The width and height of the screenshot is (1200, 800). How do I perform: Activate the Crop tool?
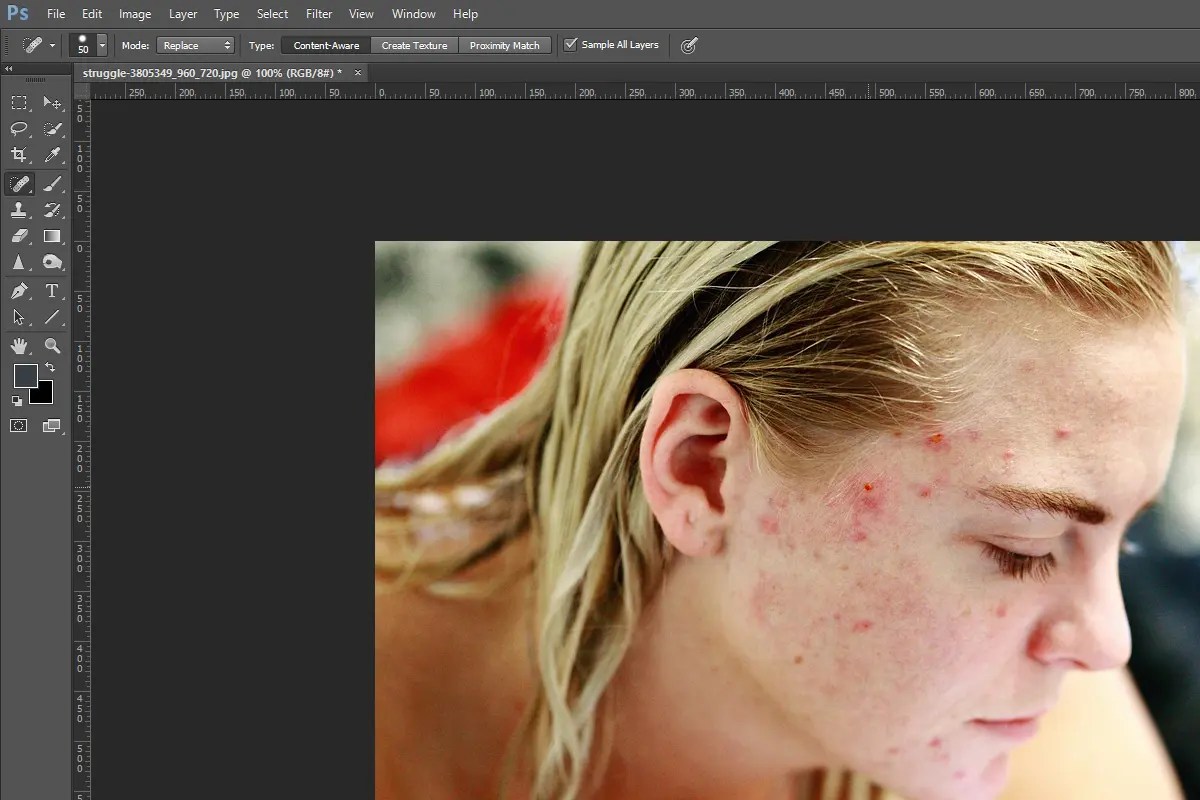(20, 155)
